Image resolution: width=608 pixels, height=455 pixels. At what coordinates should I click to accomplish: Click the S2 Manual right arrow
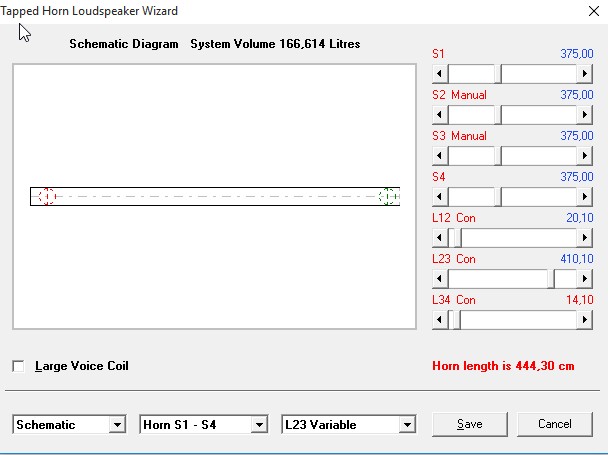585,115
